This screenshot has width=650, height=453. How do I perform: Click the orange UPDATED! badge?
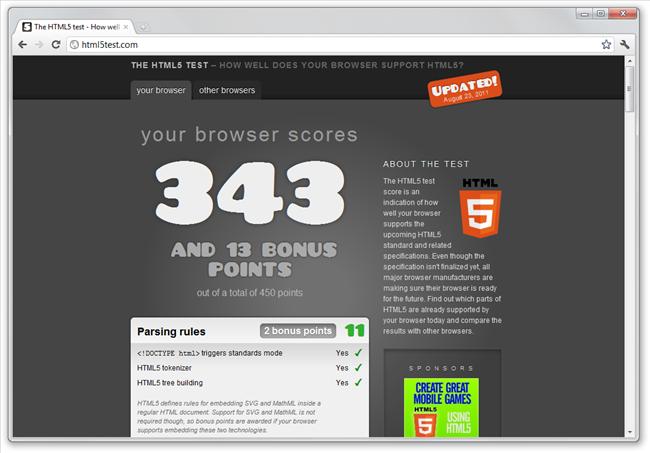(x=465, y=89)
